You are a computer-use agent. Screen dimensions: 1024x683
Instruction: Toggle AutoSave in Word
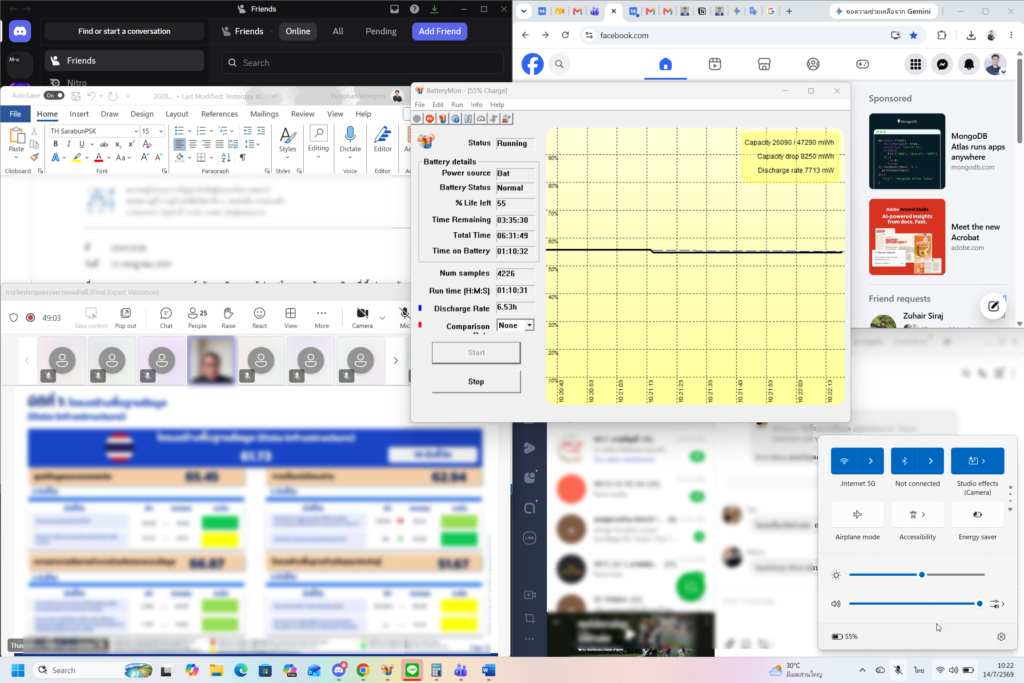[x=54, y=95]
